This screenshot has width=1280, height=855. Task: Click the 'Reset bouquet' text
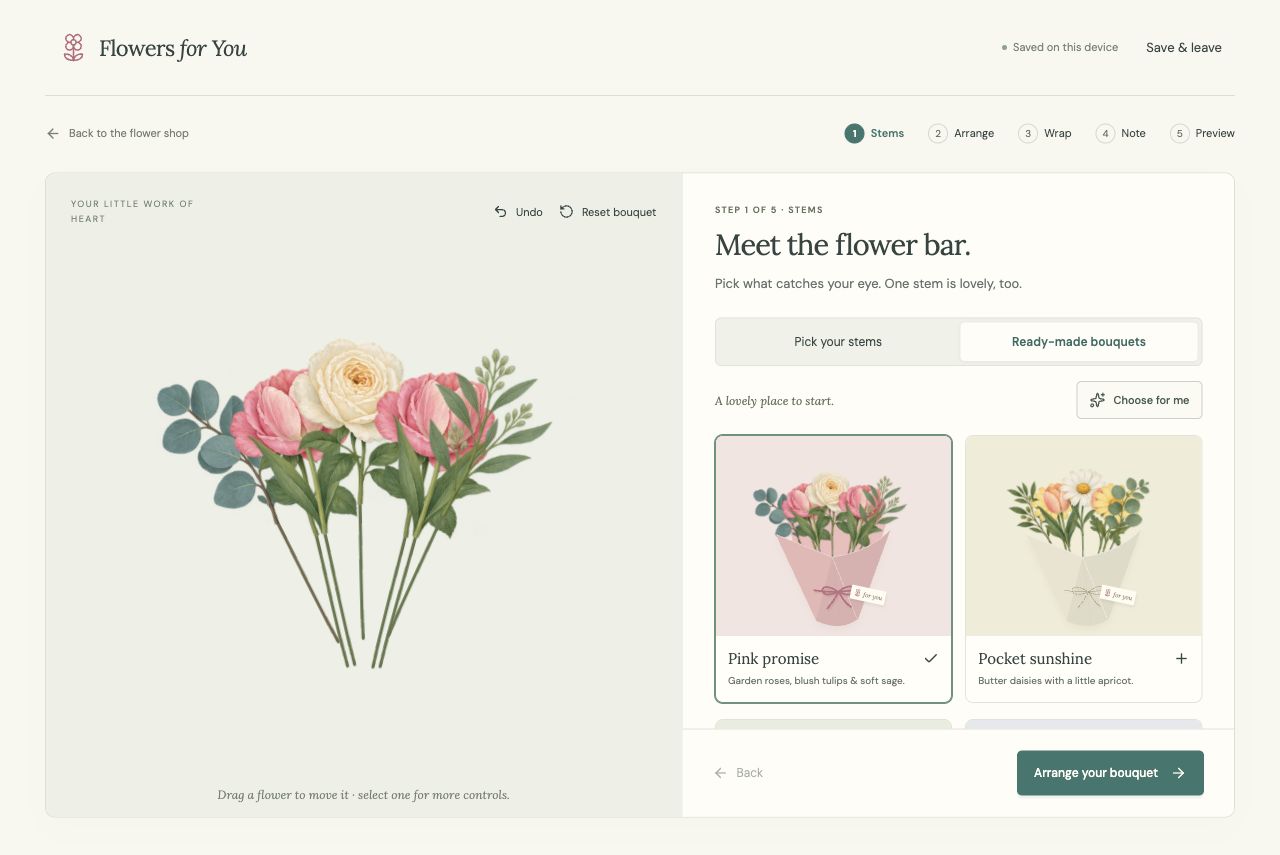pos(619,212)
